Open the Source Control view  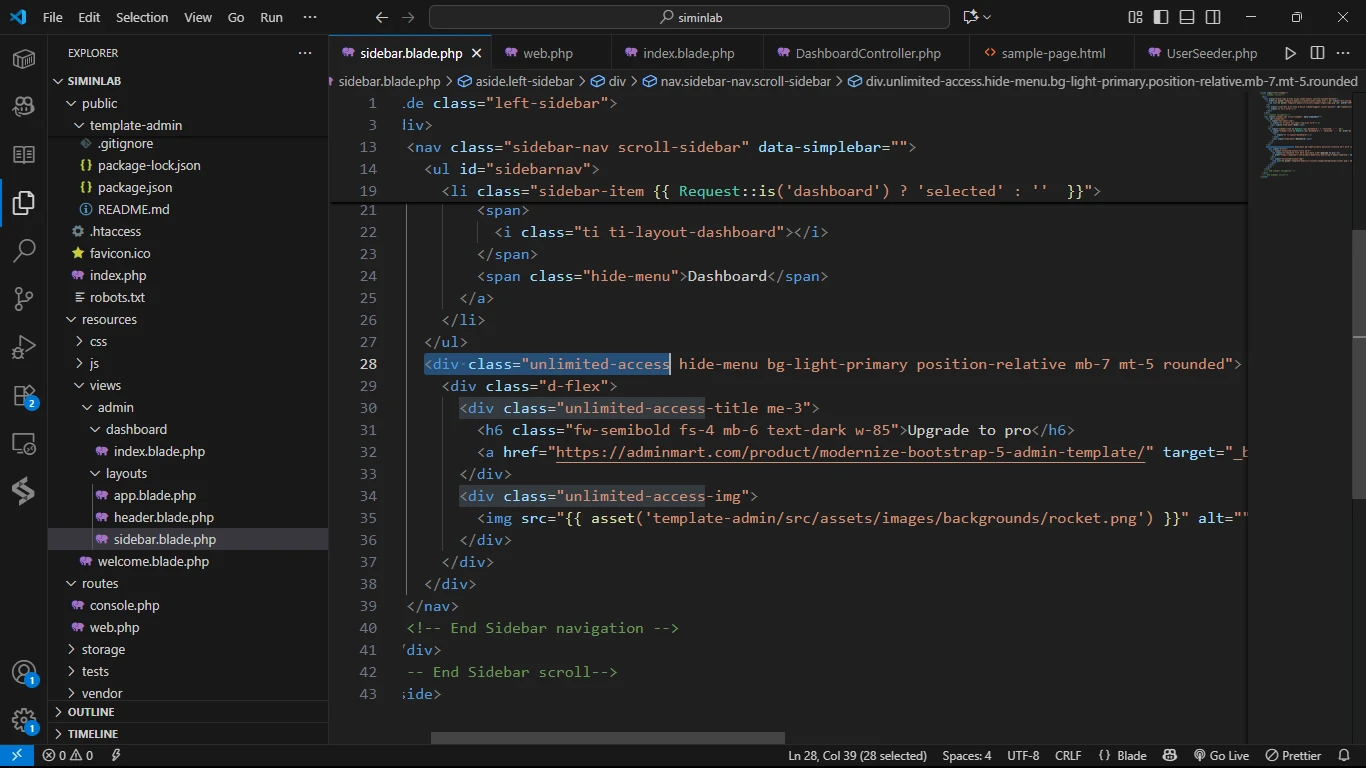[x=24, y=299]
